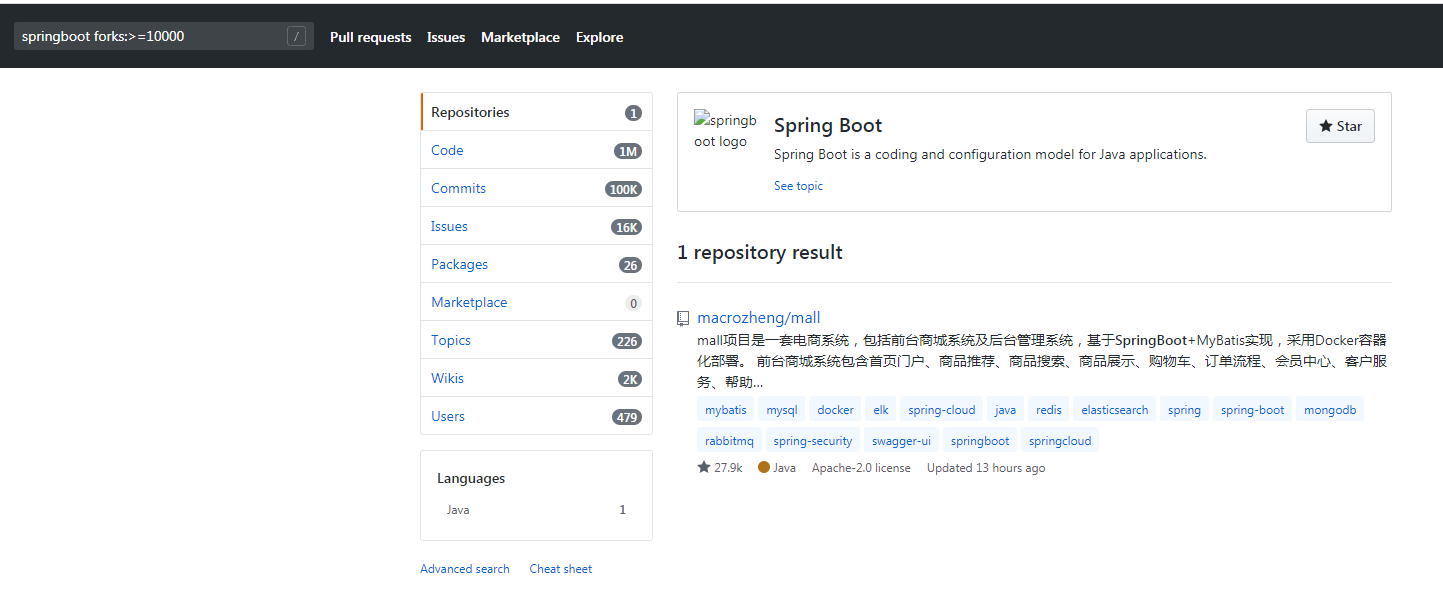1443x603 pixels.
Task: Filter results by Users
Action: pos(447,416)
